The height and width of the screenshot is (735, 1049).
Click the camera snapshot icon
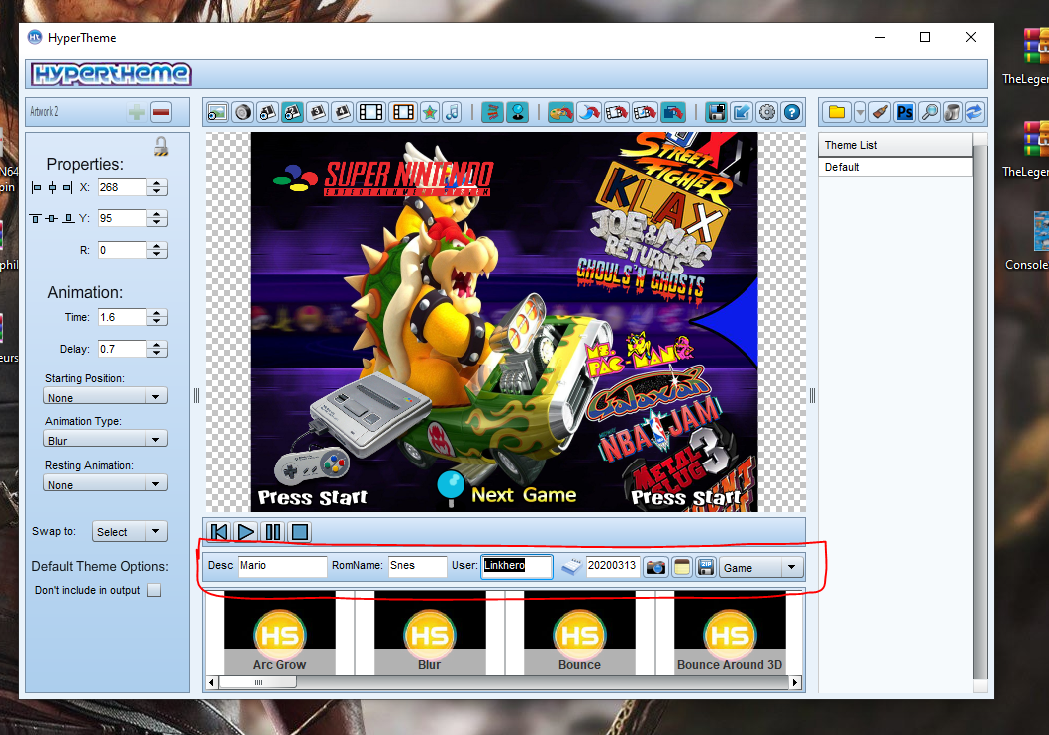pyautogui.click(x=656, y=568)
